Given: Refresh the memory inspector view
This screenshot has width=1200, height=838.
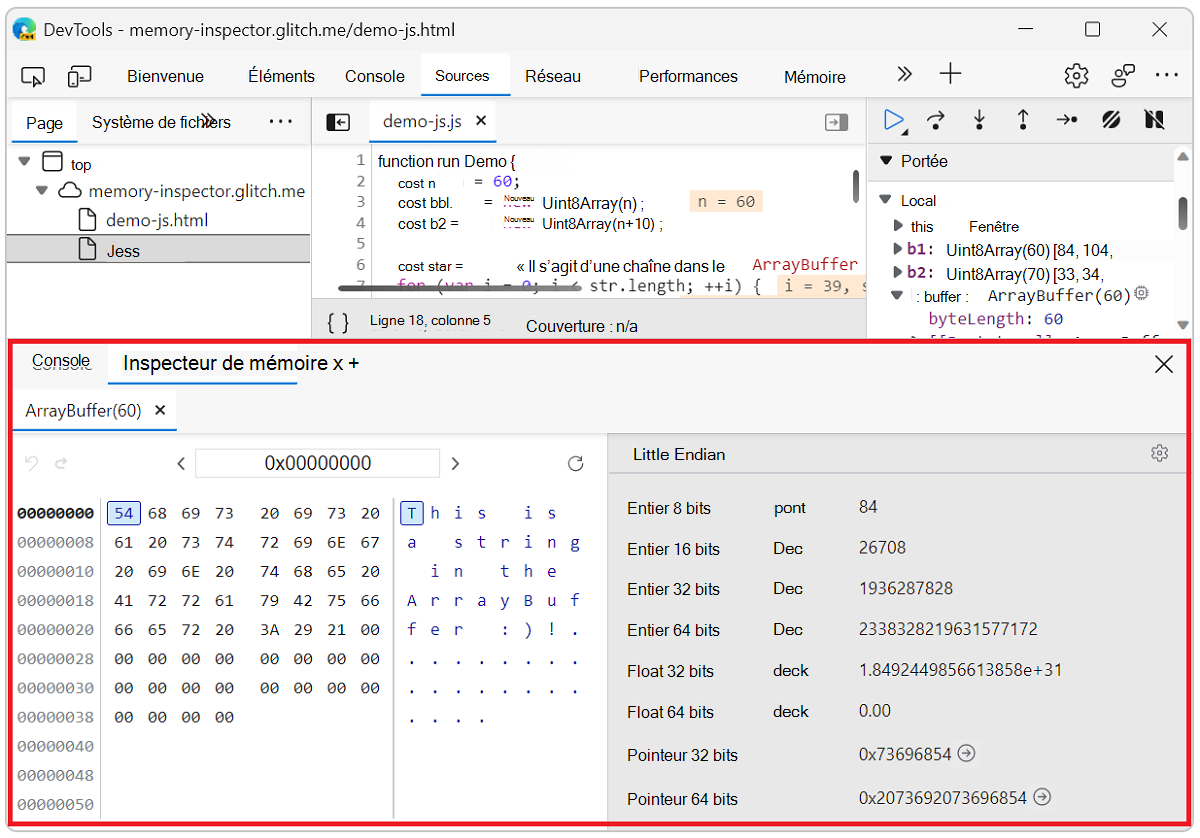Looking at the screenshot, I should (575, 463).
